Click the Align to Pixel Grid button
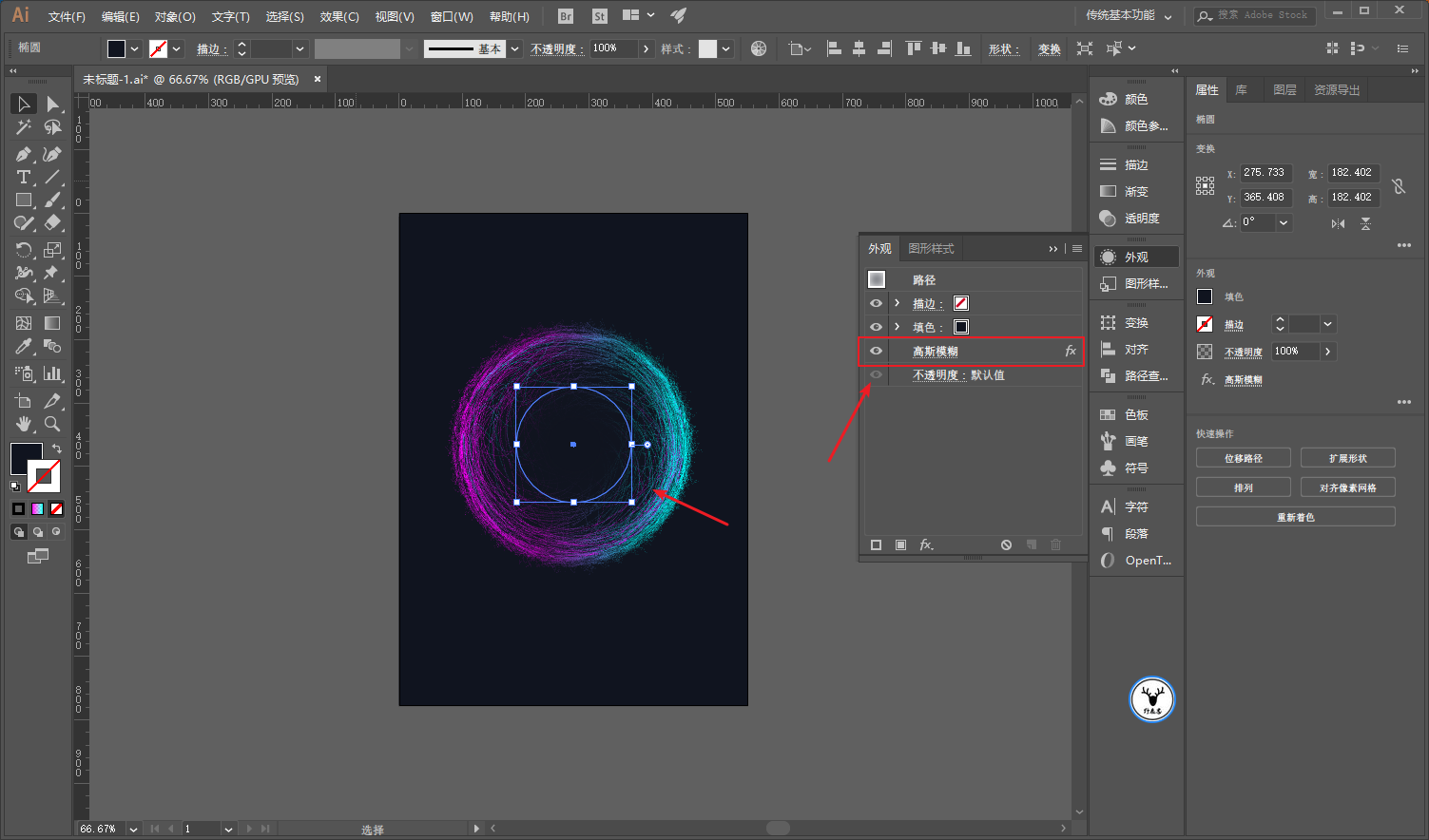1429x840 pixels. pos(1348,487)
